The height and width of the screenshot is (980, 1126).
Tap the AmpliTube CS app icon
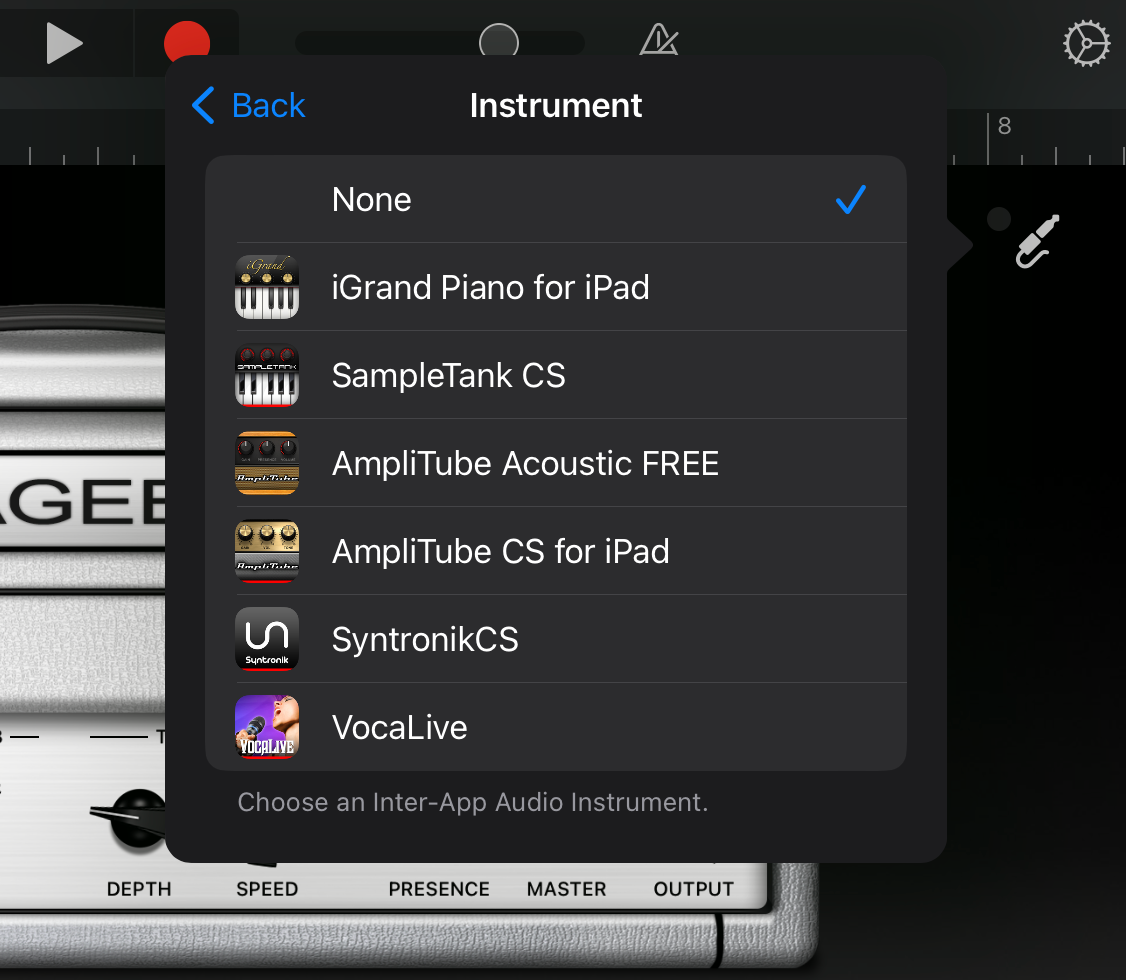coord(267,551)
